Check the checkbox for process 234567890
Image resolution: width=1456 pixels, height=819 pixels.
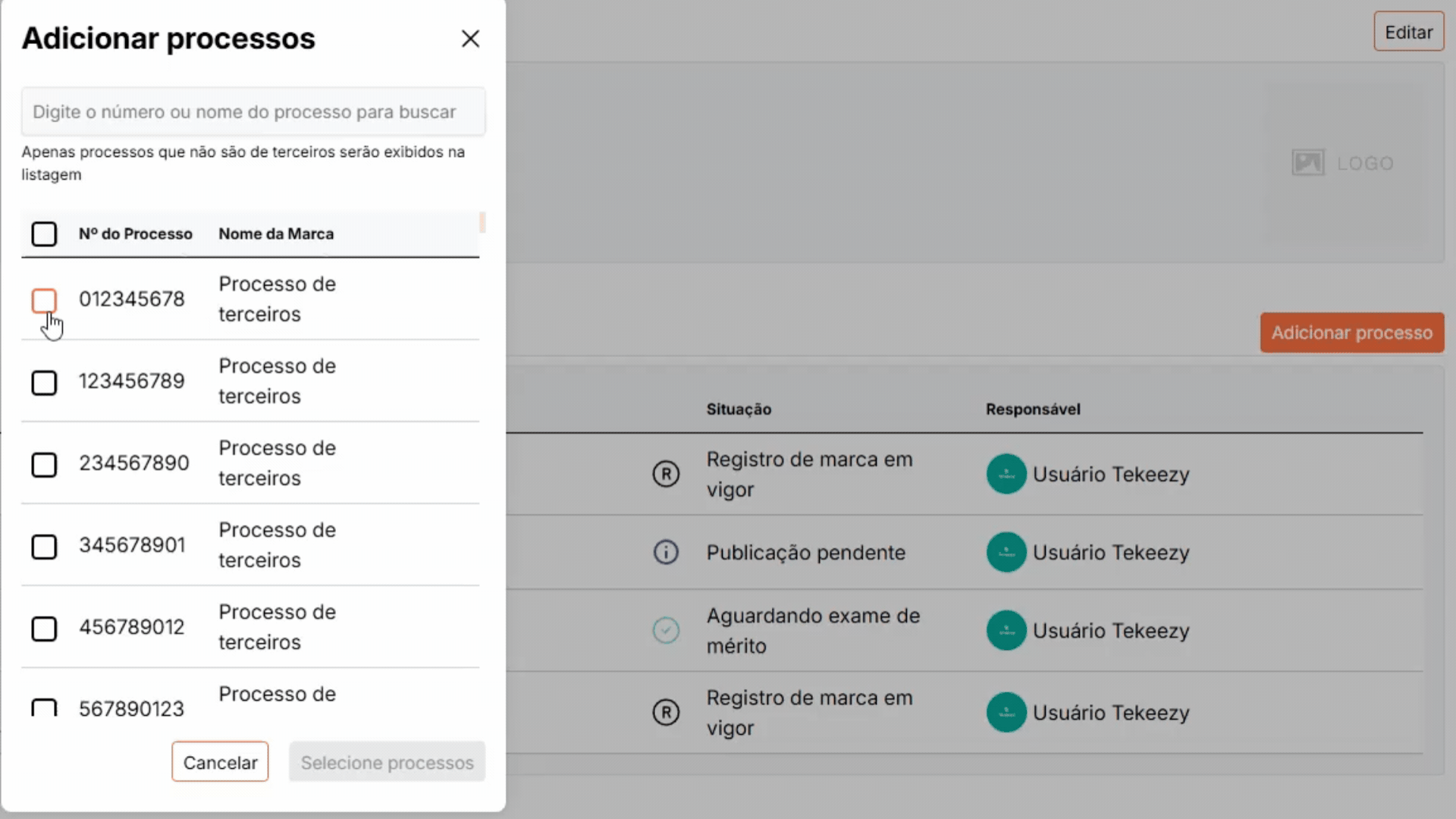coord(44,465)
